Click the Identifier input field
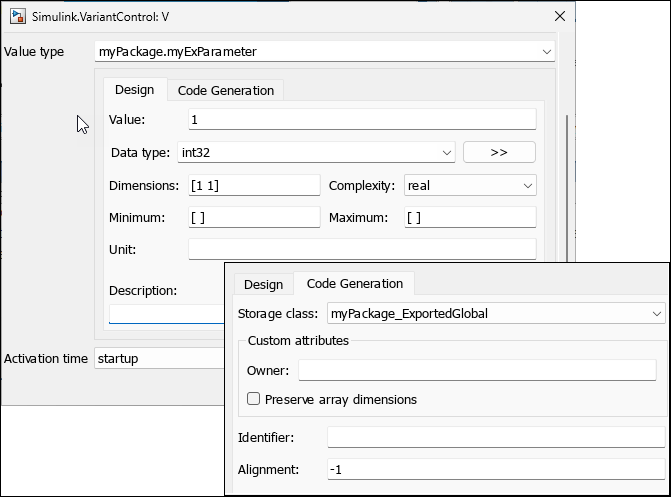 coord(495,438)
